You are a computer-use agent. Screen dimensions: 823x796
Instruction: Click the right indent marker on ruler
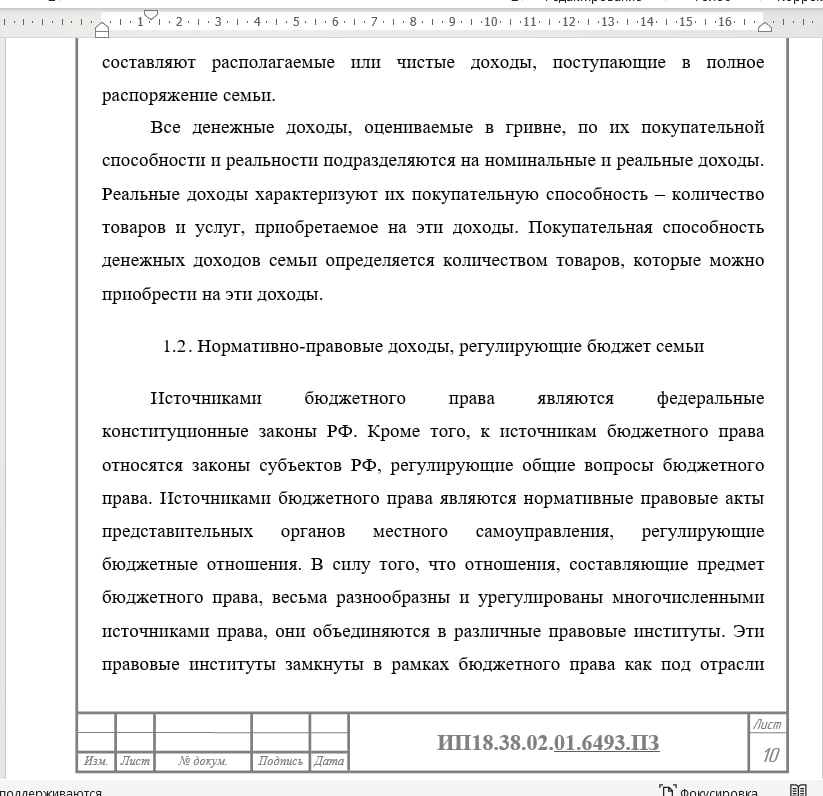765,27
